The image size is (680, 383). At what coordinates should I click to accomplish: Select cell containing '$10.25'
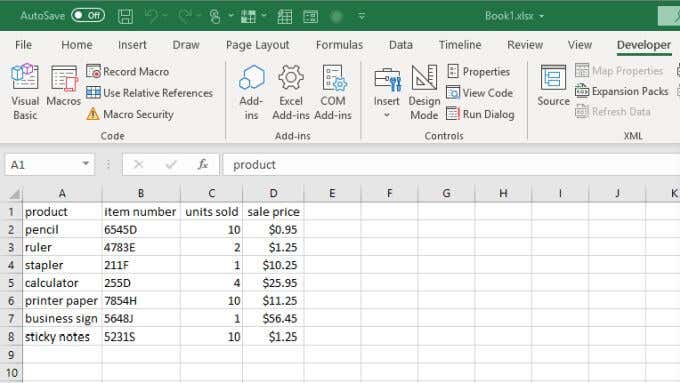point(273,265)
